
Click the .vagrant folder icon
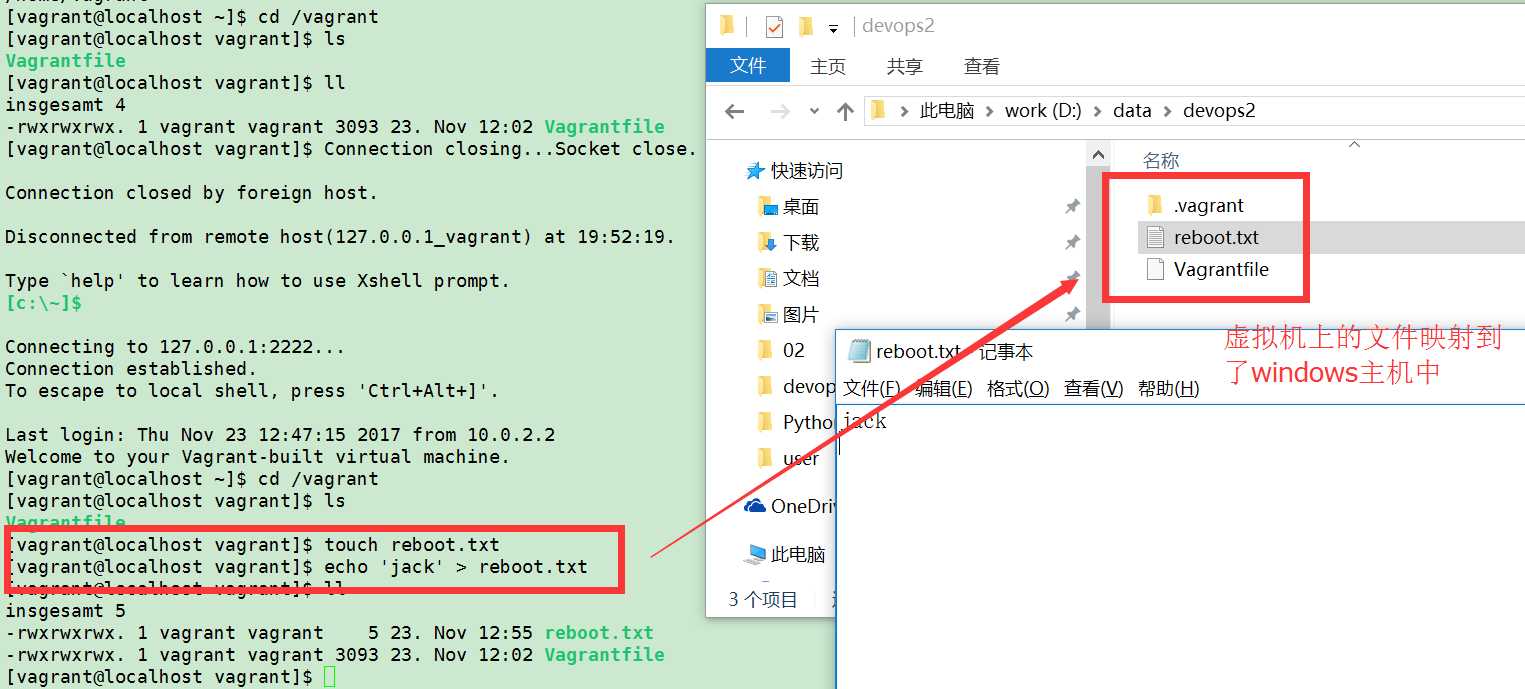1155,205
